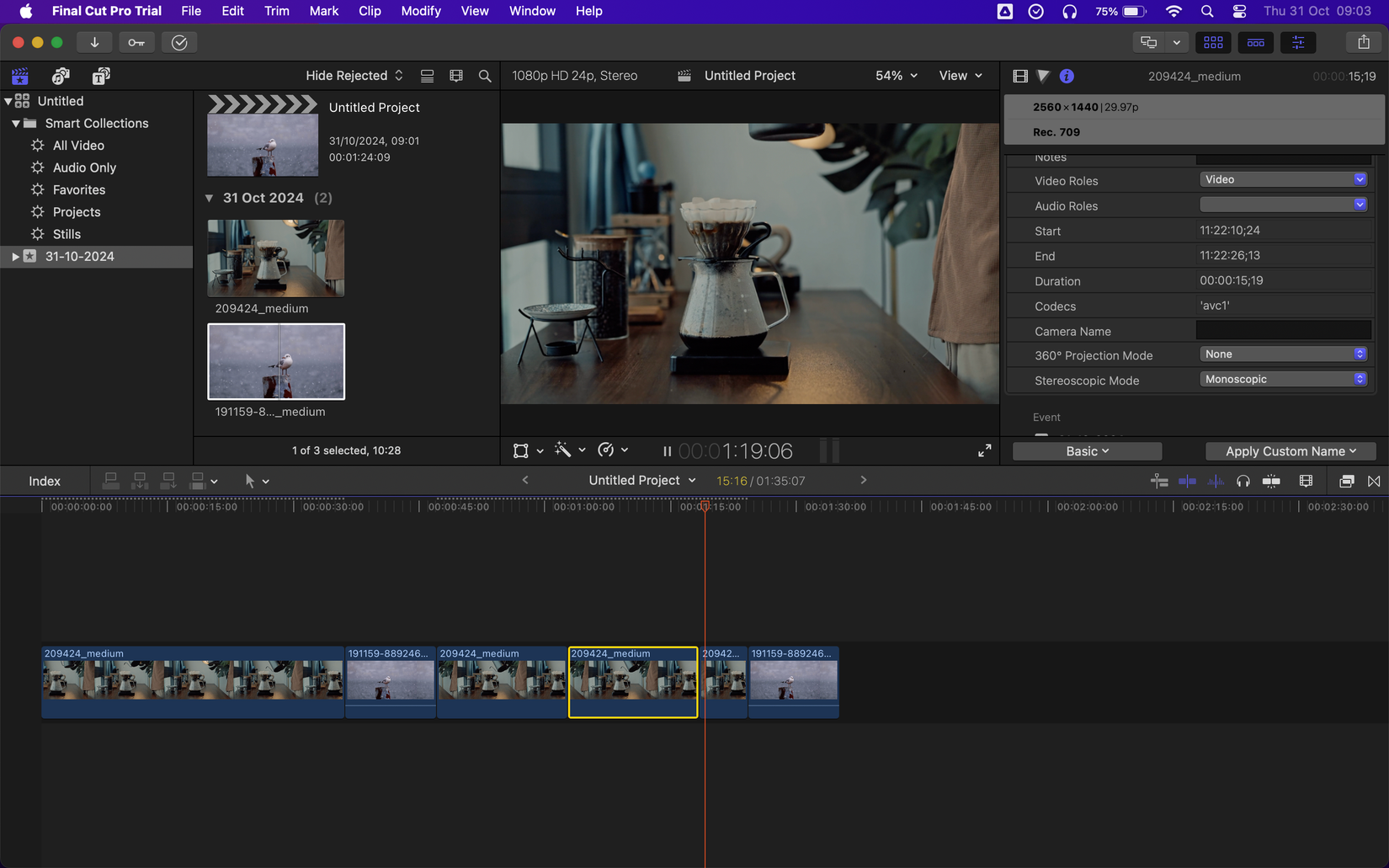The width and height of the screenshot is (1389, 868).
Task: Open macOS Control Center icon
Action: point(1239,11)
